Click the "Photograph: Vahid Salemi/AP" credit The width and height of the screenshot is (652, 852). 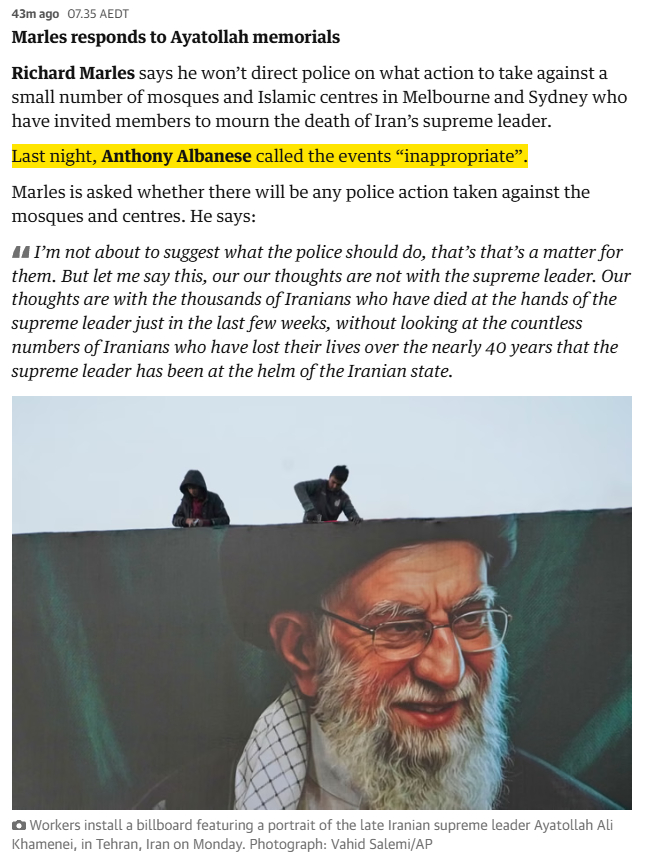coord(341,844)
